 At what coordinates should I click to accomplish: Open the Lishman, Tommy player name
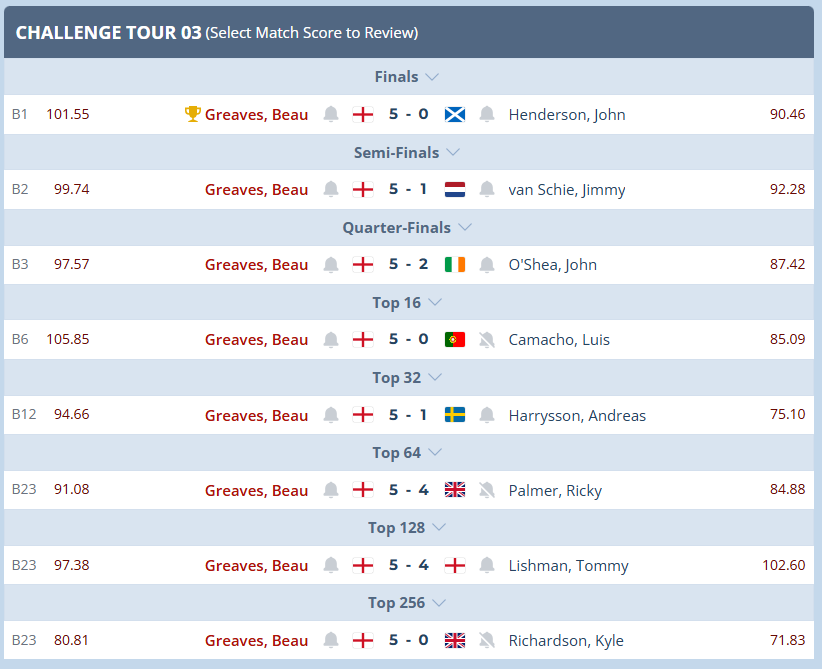coord(568,566)
